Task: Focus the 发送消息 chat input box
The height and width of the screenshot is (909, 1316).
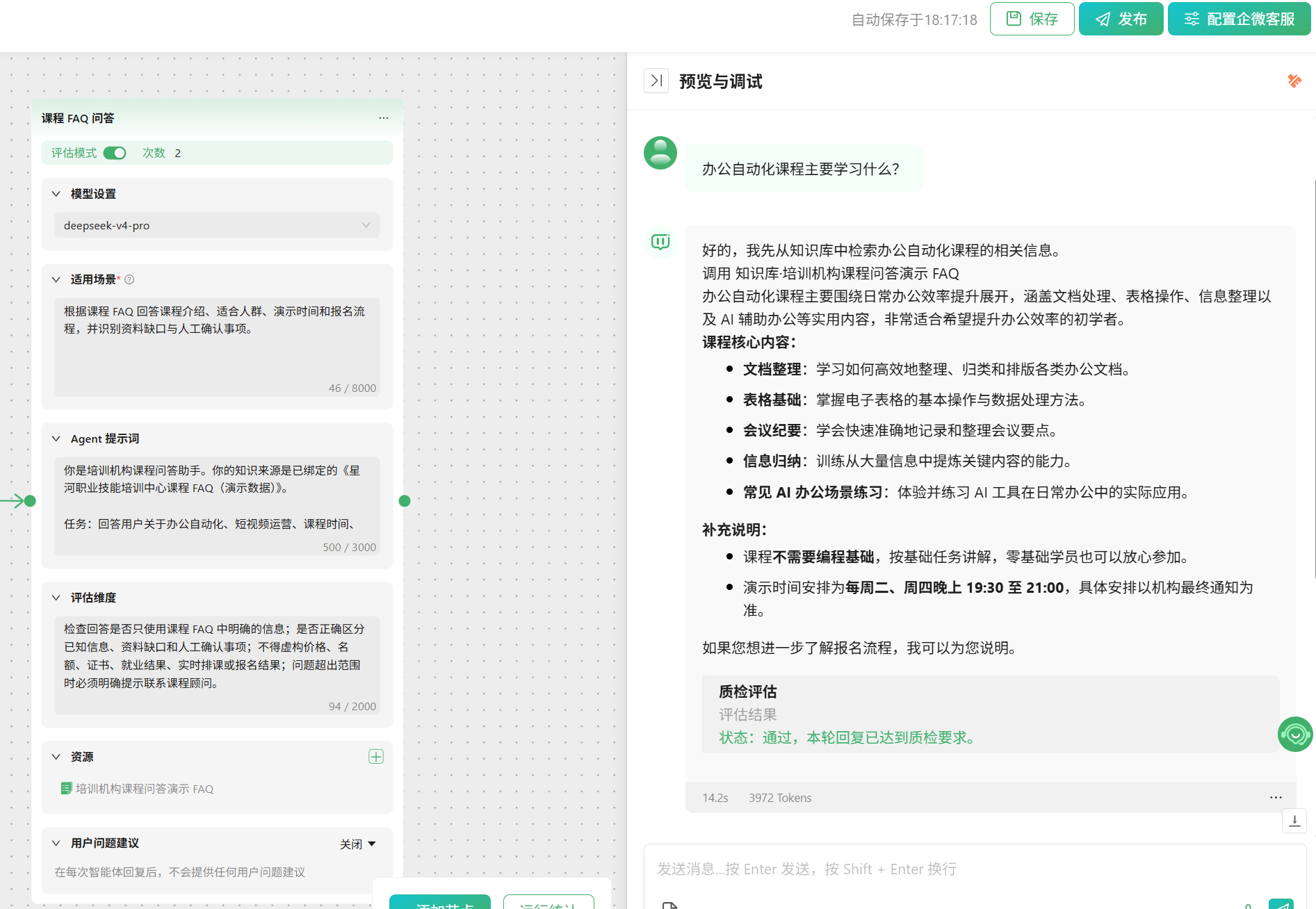Action: (973, 869)
